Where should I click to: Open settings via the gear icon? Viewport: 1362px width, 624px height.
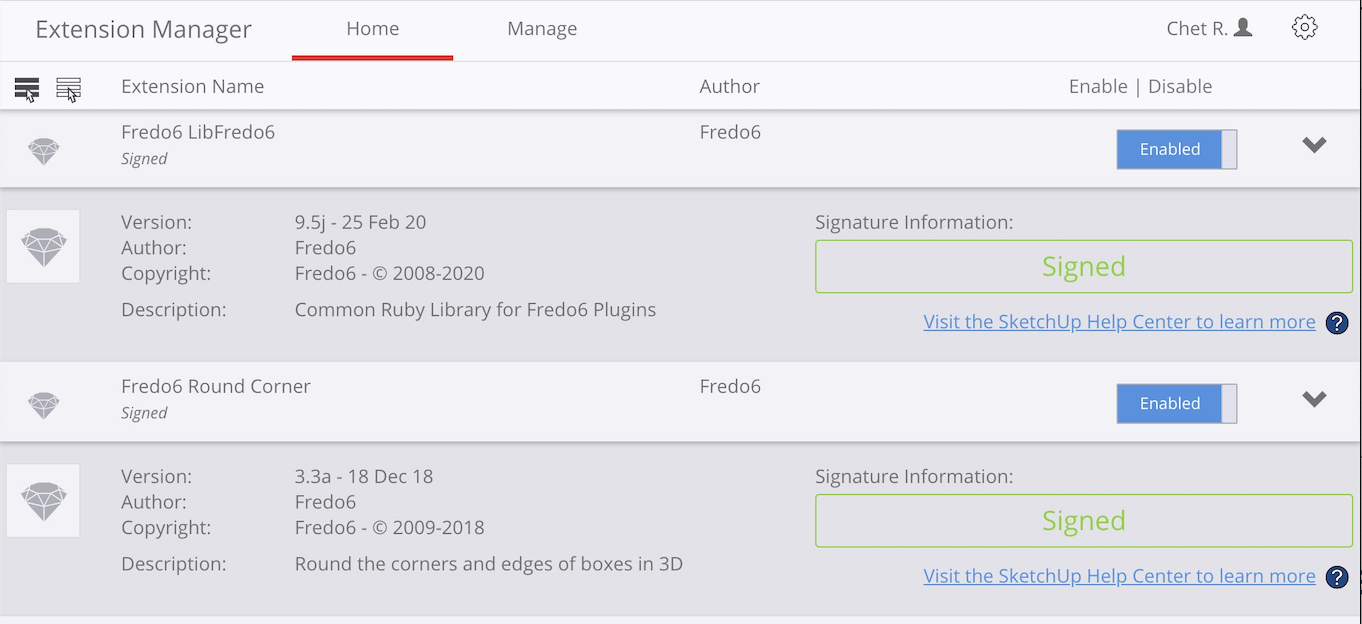[1304, 28]
